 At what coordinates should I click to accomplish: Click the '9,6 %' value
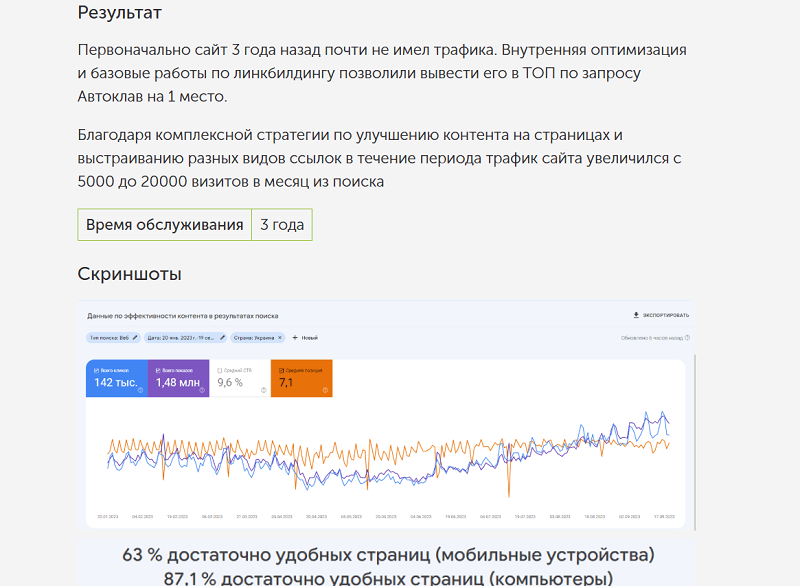230,383
